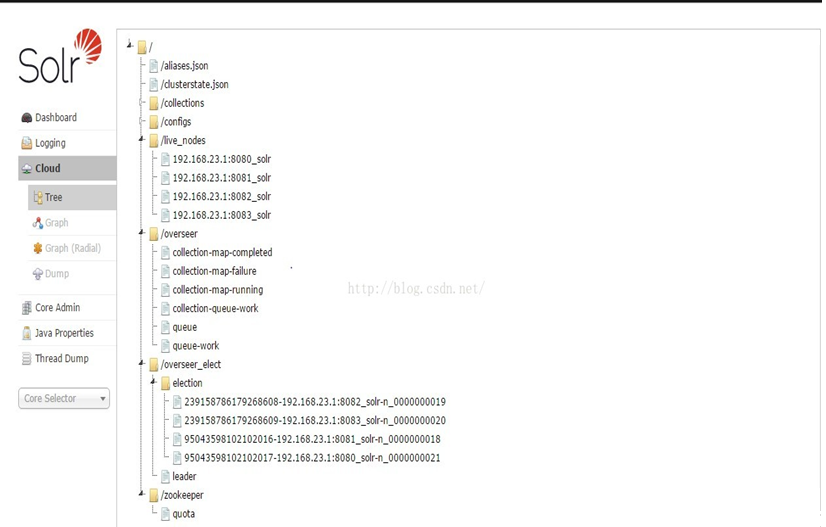
Task: Open the Dashboard page
Action: [x=56, y=118]
